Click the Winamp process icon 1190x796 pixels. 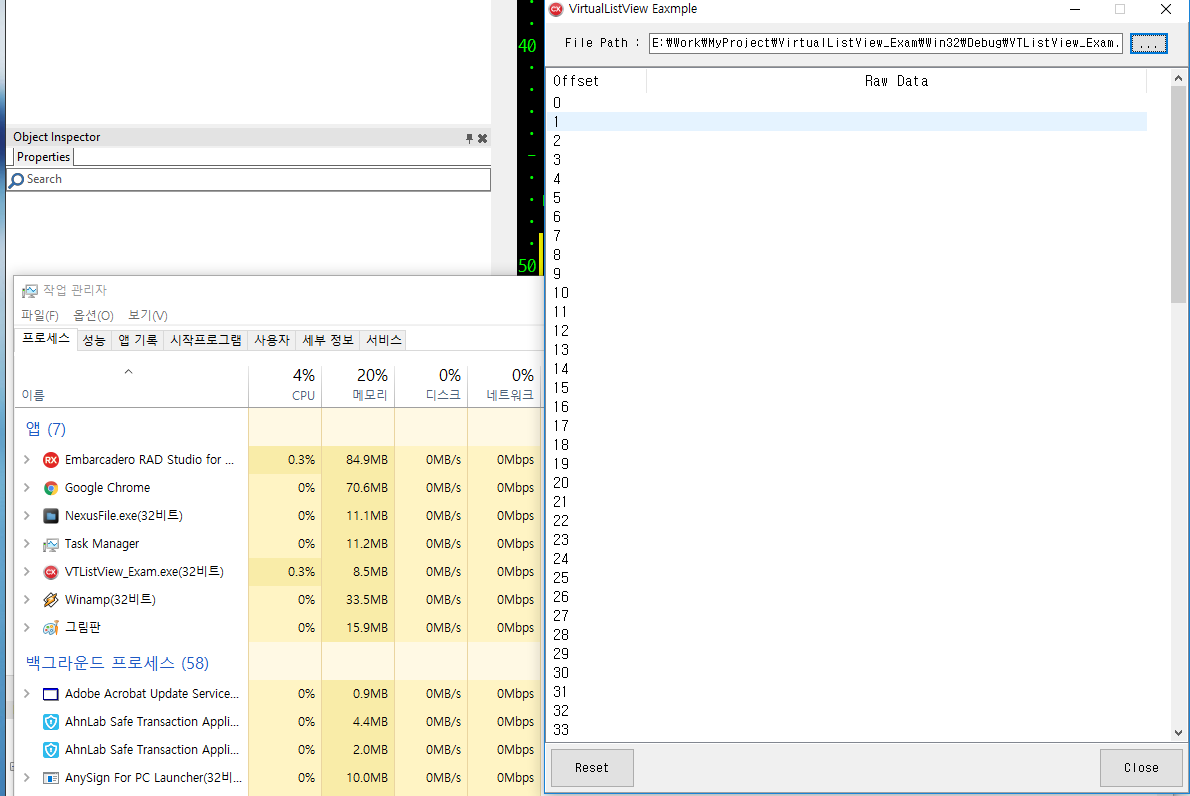tap(51, 600)
